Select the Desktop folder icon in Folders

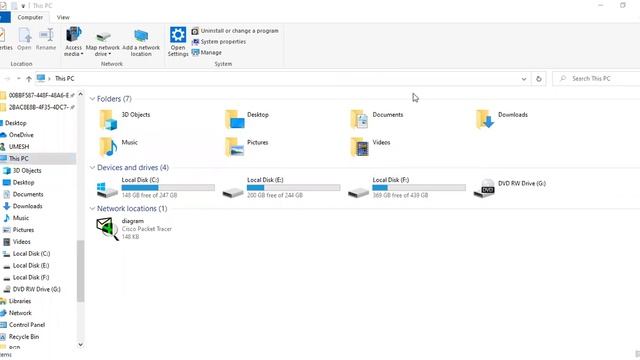(234, 120)
